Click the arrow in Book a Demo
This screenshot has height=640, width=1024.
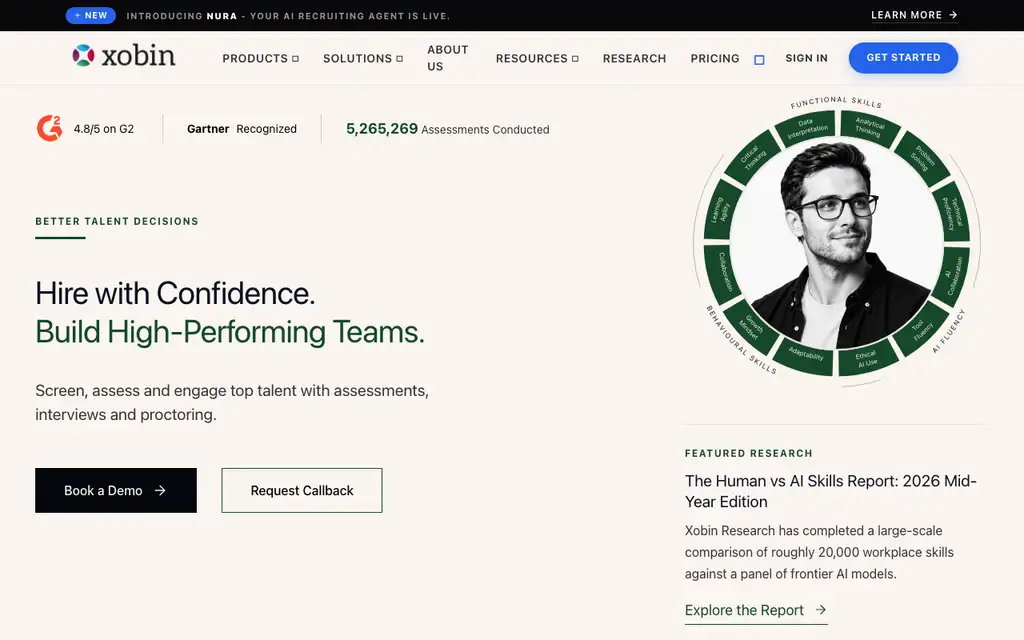160,490
